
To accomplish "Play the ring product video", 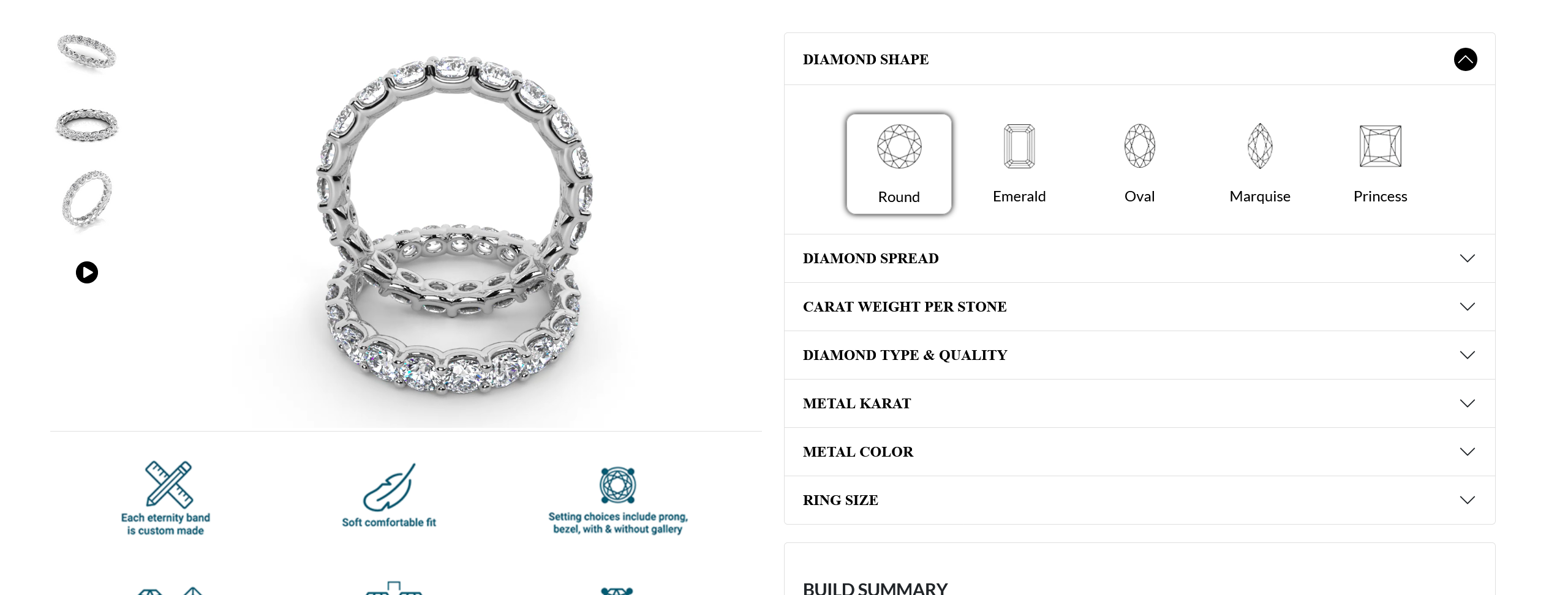I will 87,272.
